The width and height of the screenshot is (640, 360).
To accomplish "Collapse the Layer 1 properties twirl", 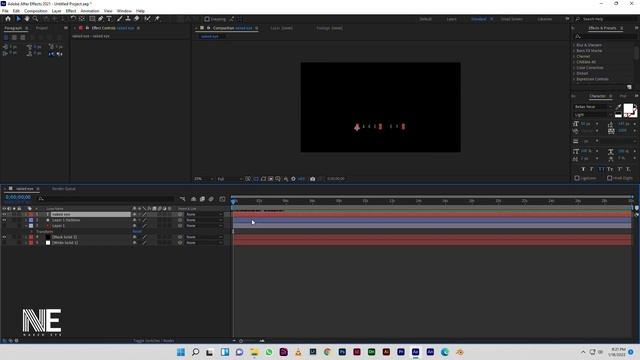I will (26, 226).
